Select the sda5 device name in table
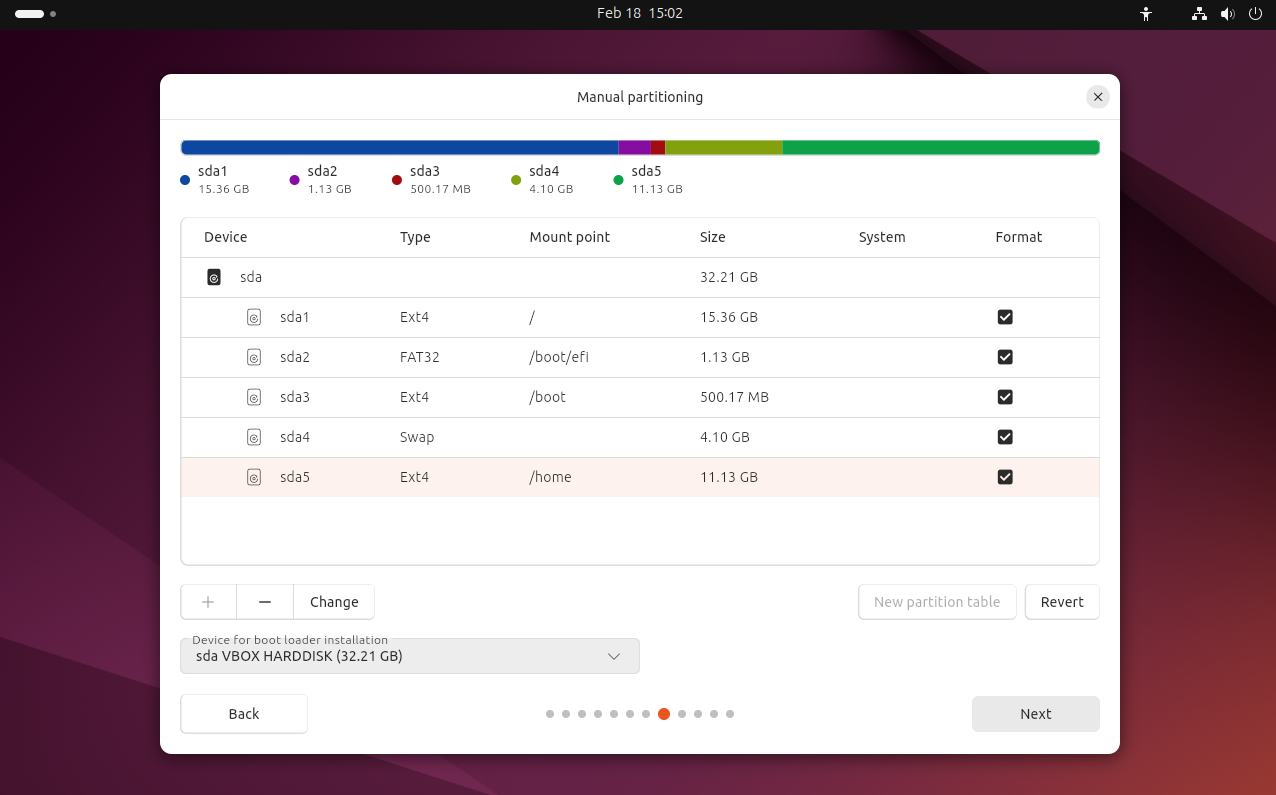 (295, 477)
